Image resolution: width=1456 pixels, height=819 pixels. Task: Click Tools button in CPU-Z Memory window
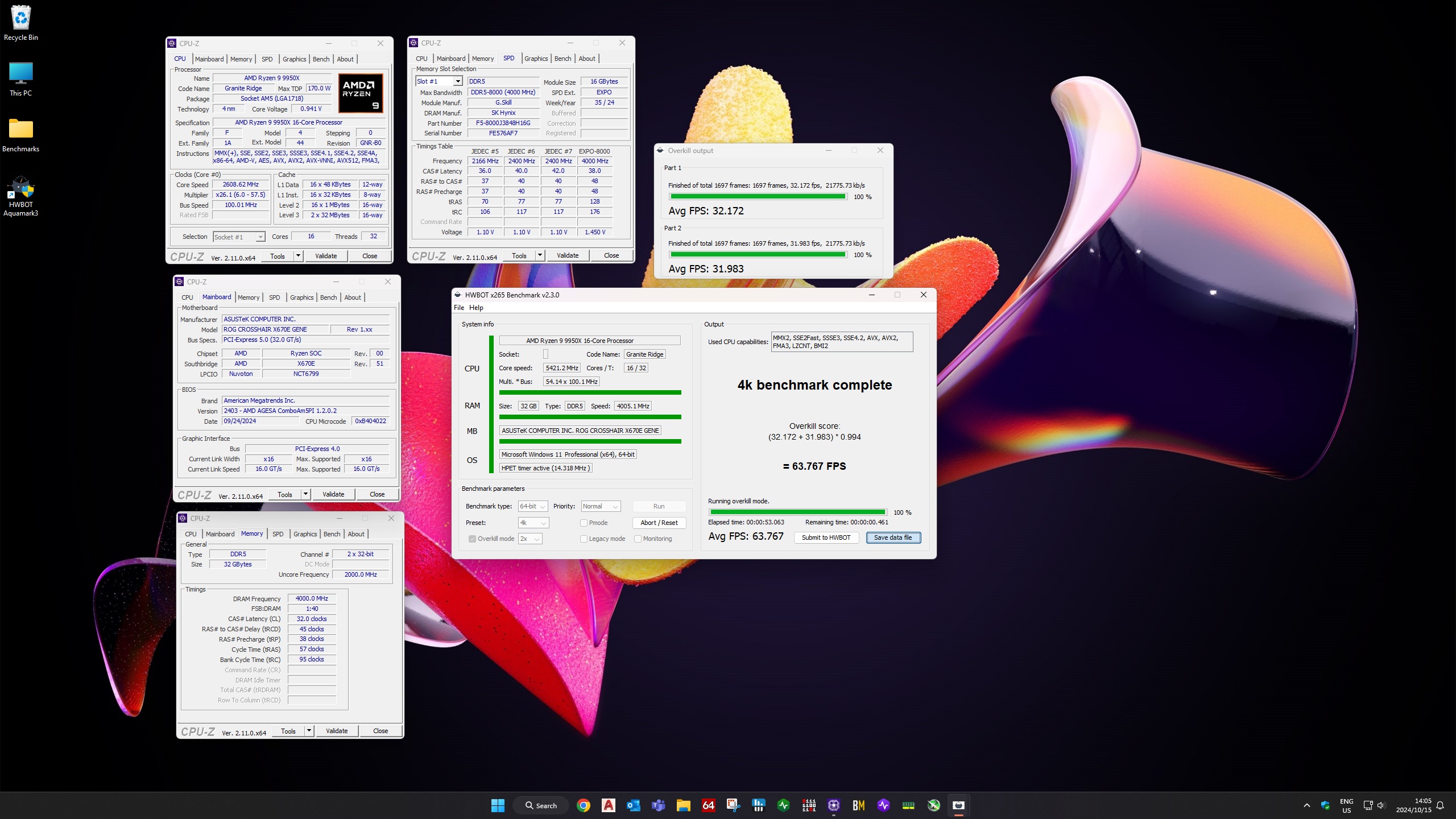point(288,731)
